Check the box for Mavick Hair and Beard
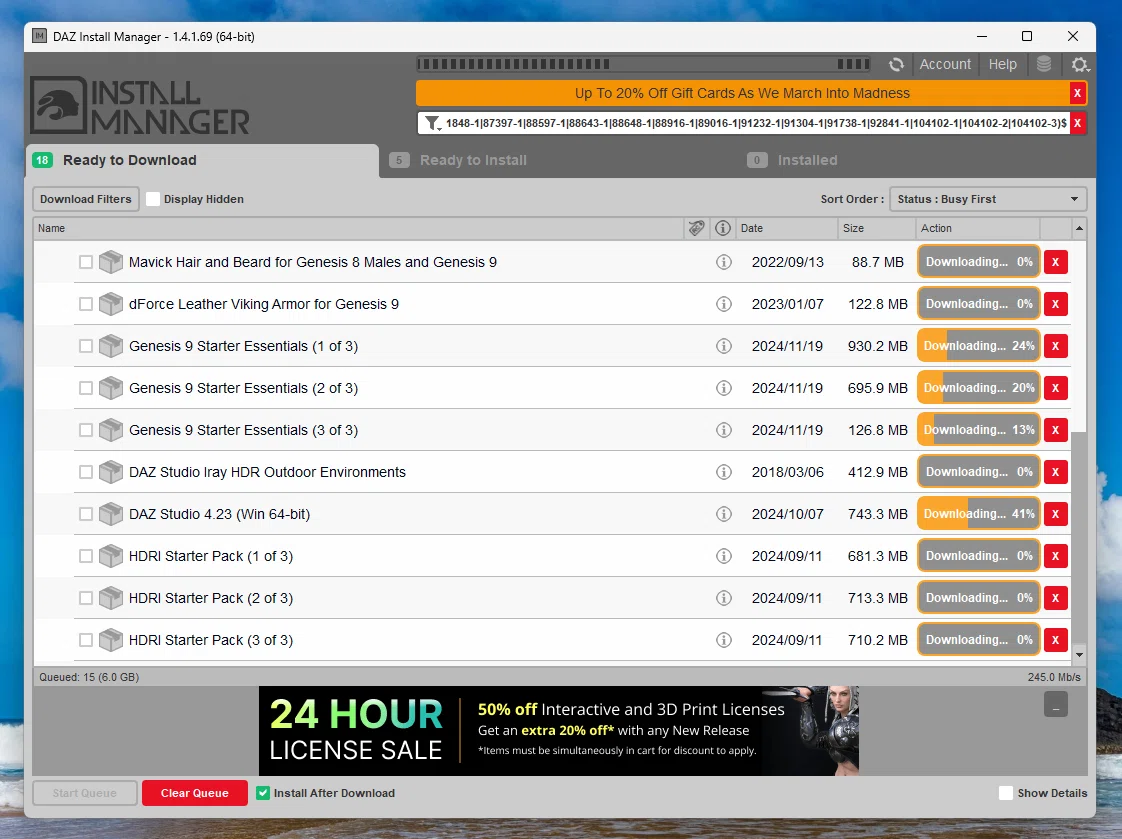Image resolution: width=1122 pixels, height=839 pixels. pos(86,262)
